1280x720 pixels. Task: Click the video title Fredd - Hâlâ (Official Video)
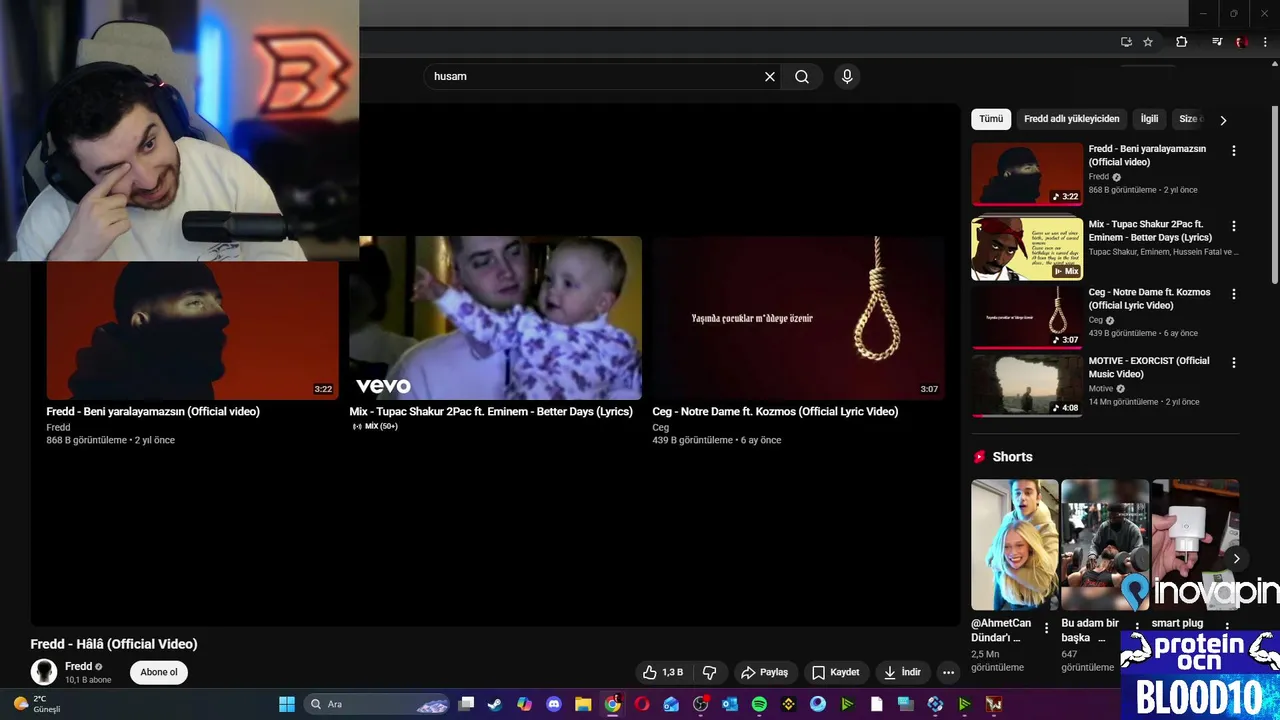click(x=114, y=644)
